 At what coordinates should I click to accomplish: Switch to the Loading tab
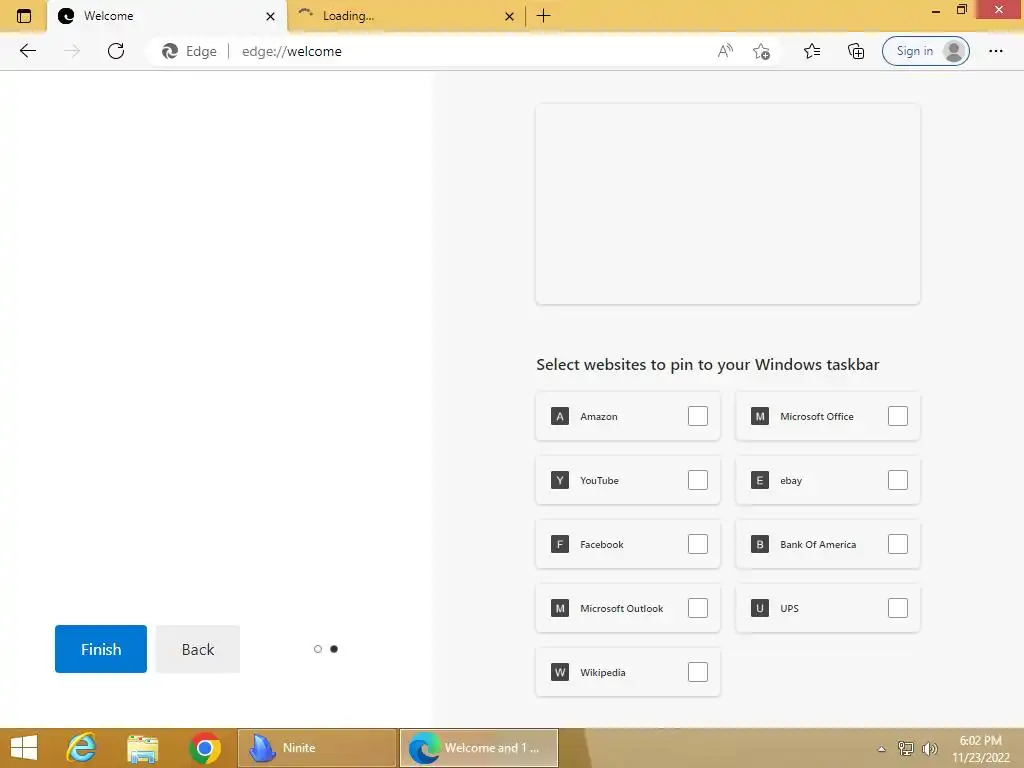pyautogui.click(x=406, y=16)
